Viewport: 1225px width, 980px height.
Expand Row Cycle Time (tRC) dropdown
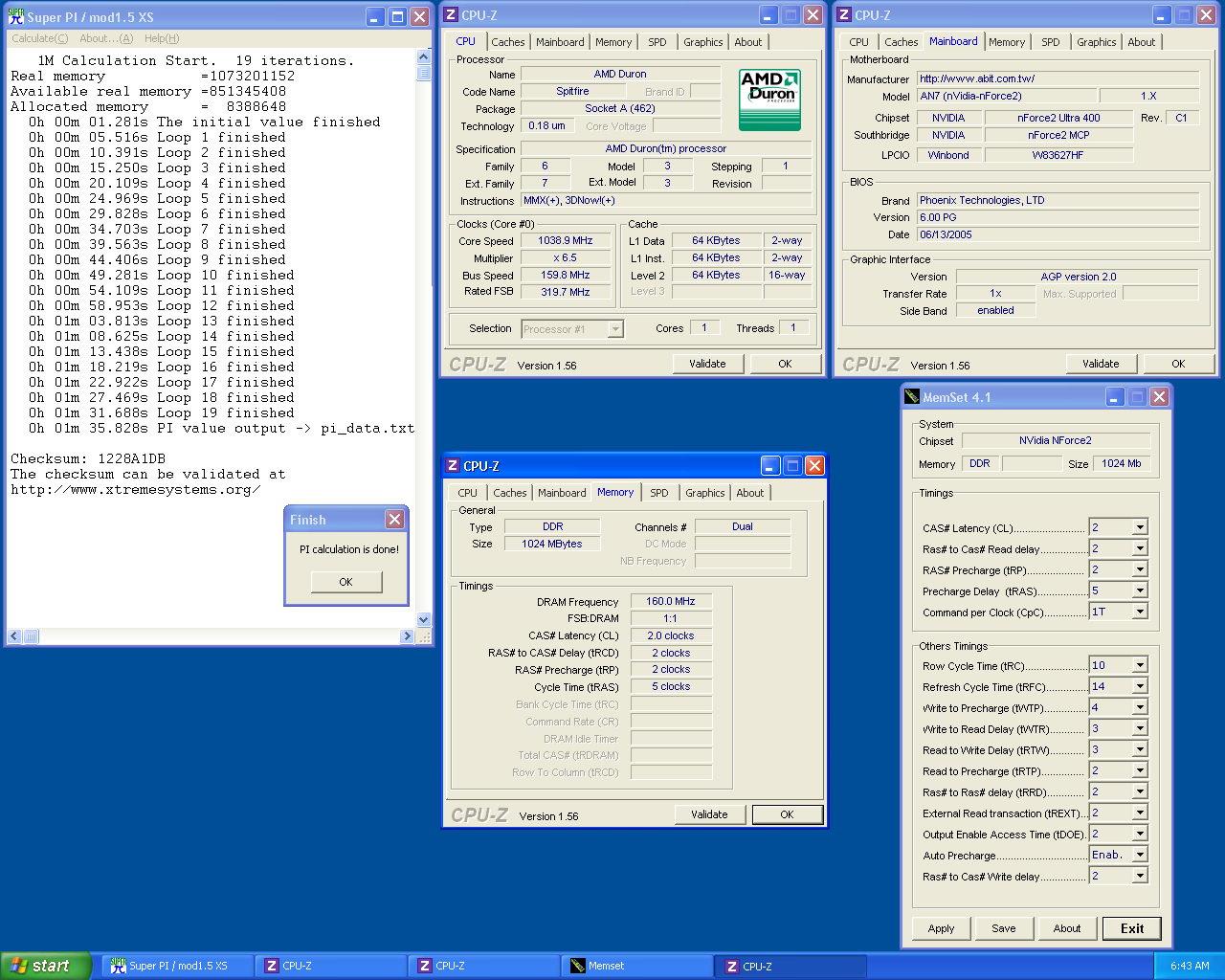click(x=1139, y=665)
